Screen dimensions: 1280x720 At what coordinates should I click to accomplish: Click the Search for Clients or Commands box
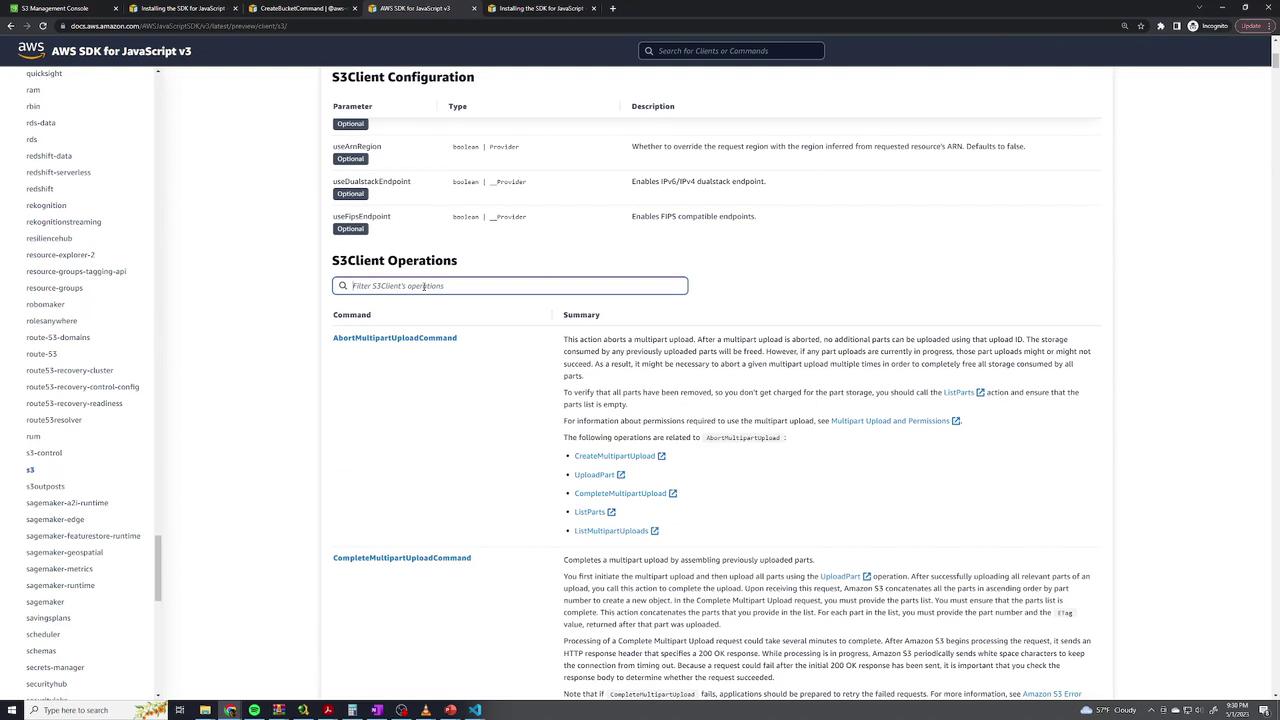[731, 51]
